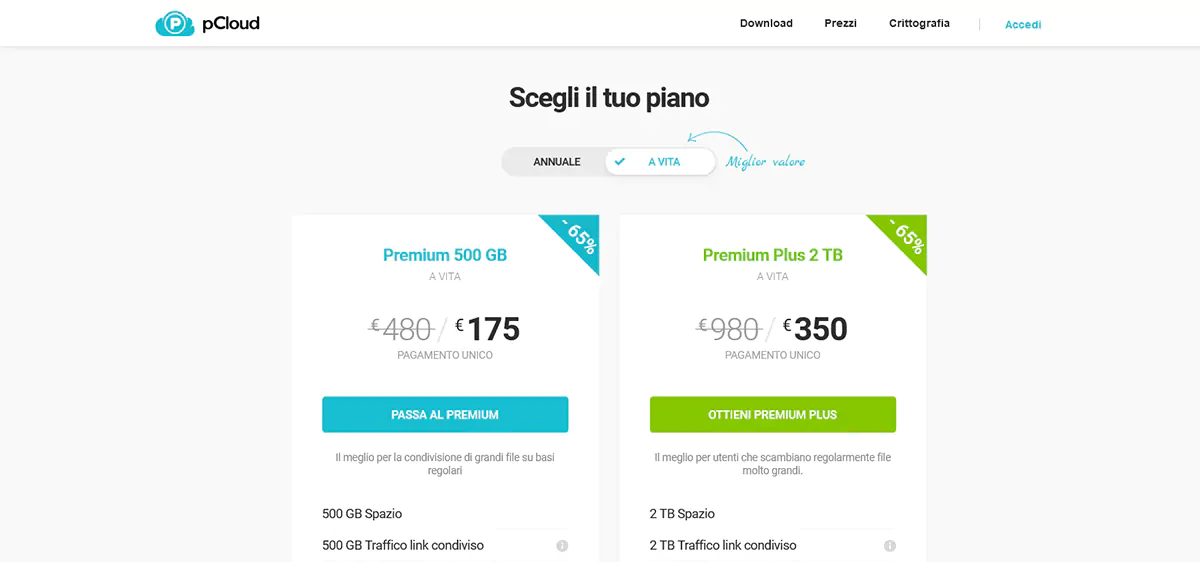Screen dimensions: 1200x562
Task: Switch billing to ANNUALE
Action: tap(556, 162)
